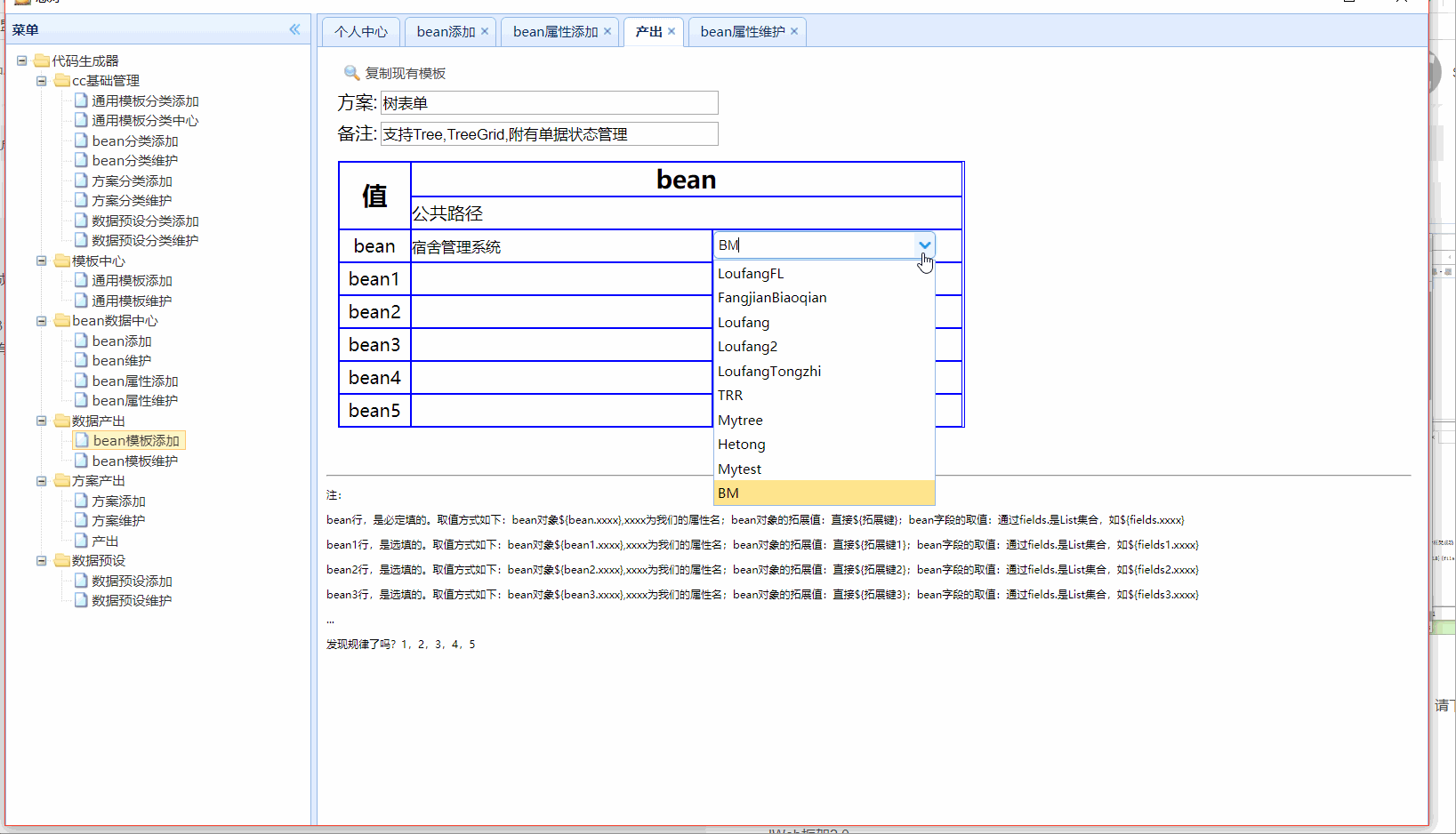1456x834 pixels.
Task: Collapse the 代码生成器 root node
Action: [x=22, y=60]
